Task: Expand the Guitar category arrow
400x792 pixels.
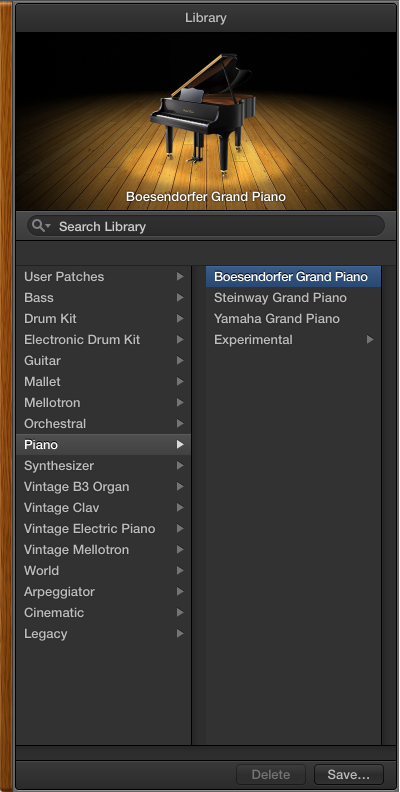Action: [180, 361]
